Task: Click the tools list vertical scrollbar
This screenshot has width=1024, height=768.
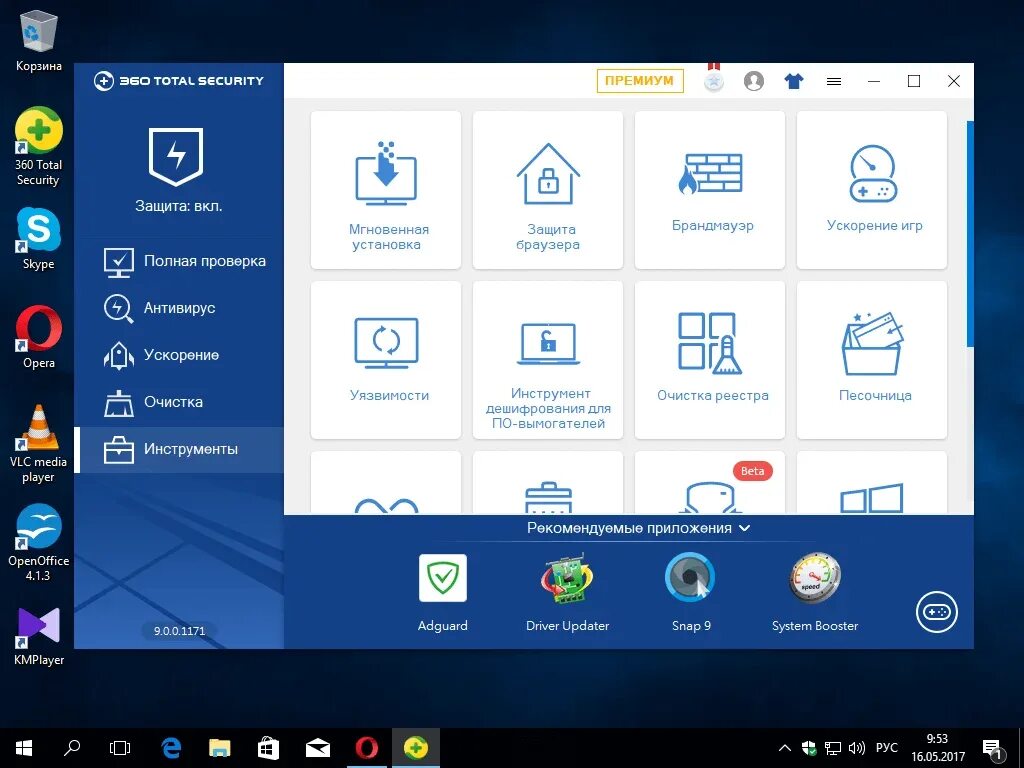Action: (969, 232)
